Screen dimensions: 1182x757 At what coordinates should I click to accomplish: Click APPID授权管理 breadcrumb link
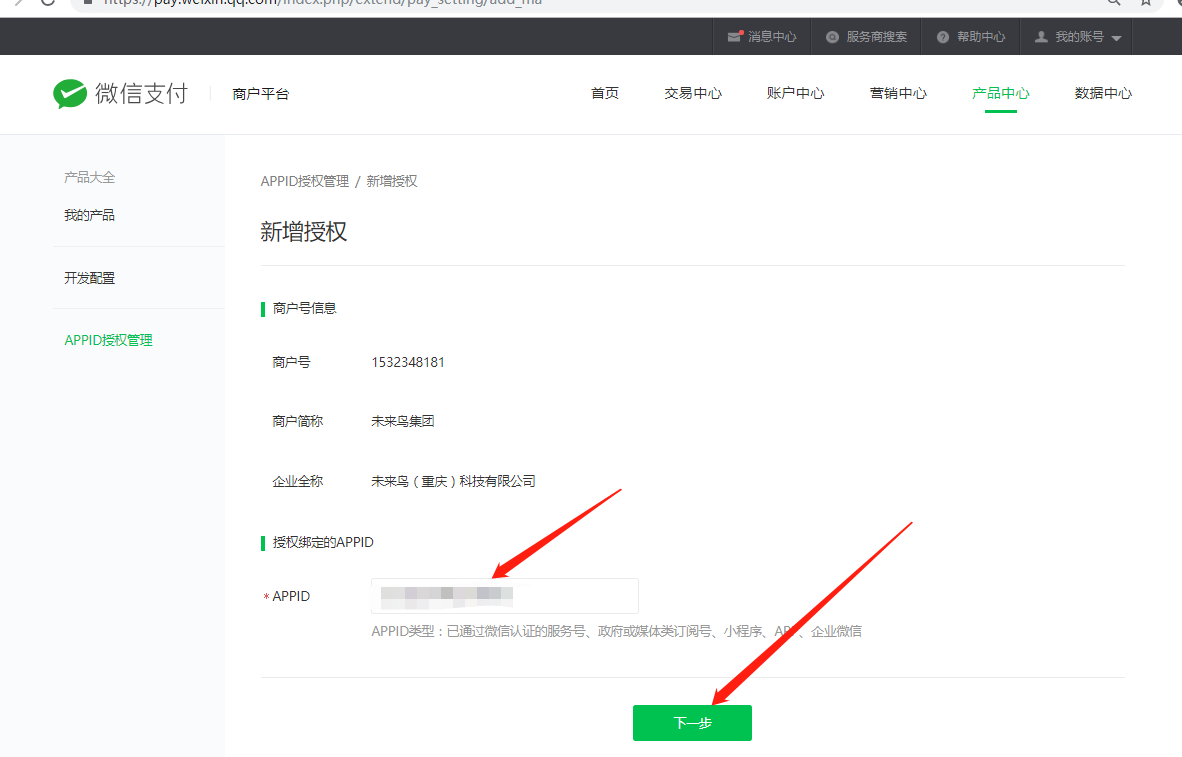(304, 181)
